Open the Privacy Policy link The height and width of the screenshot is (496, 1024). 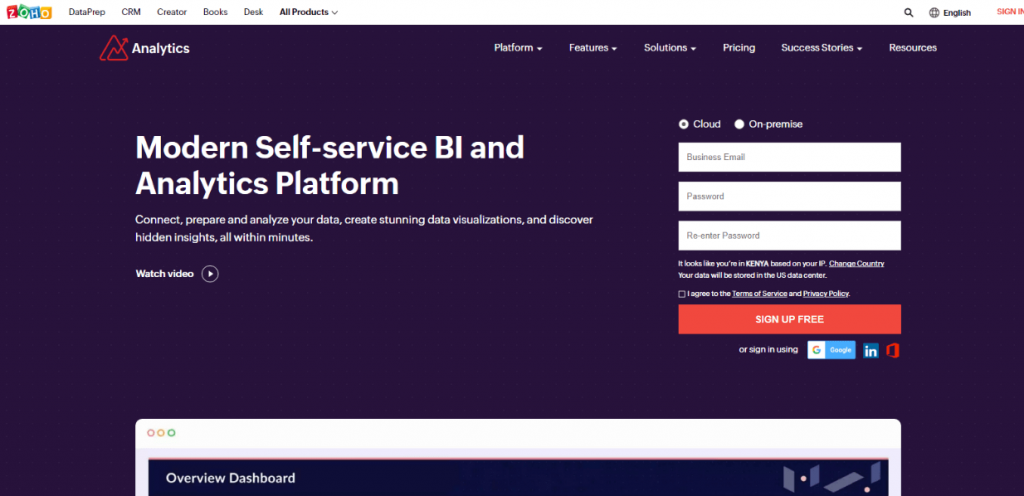[x=825, y=294]
